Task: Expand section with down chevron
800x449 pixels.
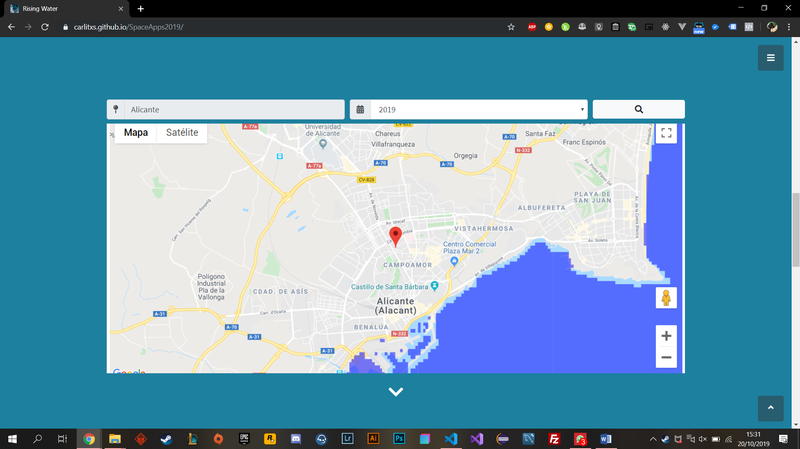Action: click(396, 392)
